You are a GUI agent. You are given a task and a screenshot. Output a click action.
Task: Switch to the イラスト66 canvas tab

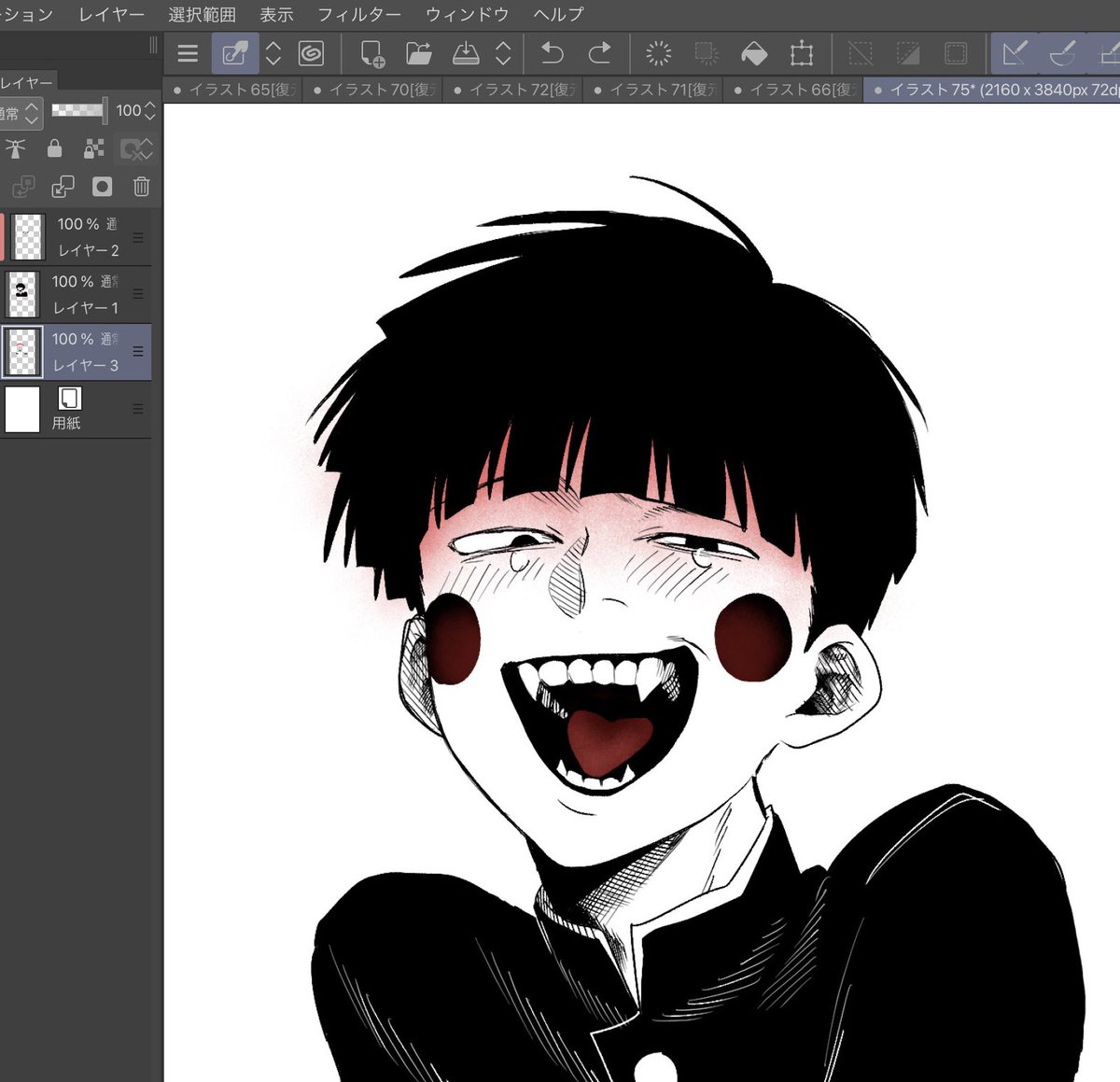tap(793, 90)
